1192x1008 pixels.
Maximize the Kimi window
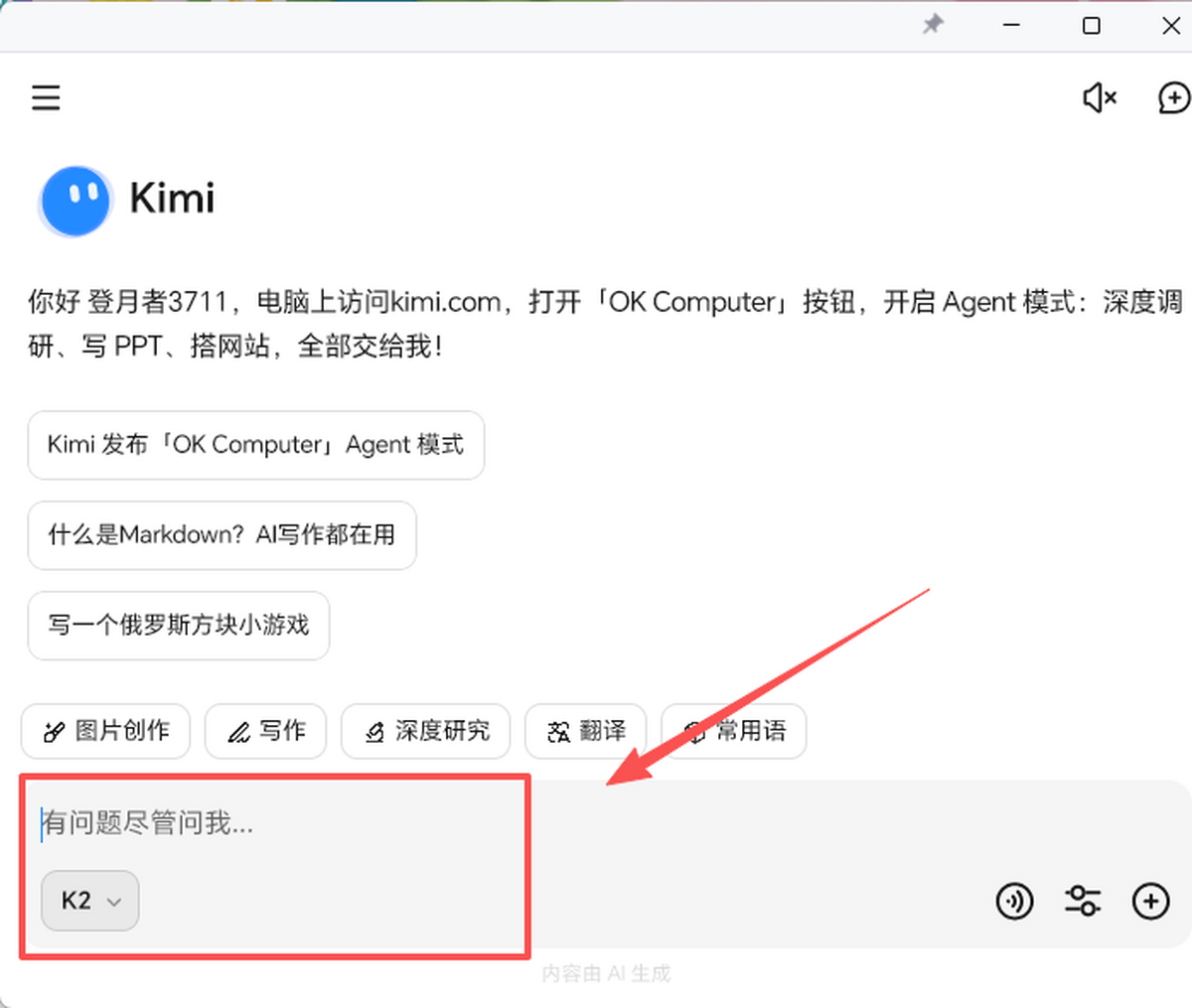pyautogui.click(x=1092, y=26)
